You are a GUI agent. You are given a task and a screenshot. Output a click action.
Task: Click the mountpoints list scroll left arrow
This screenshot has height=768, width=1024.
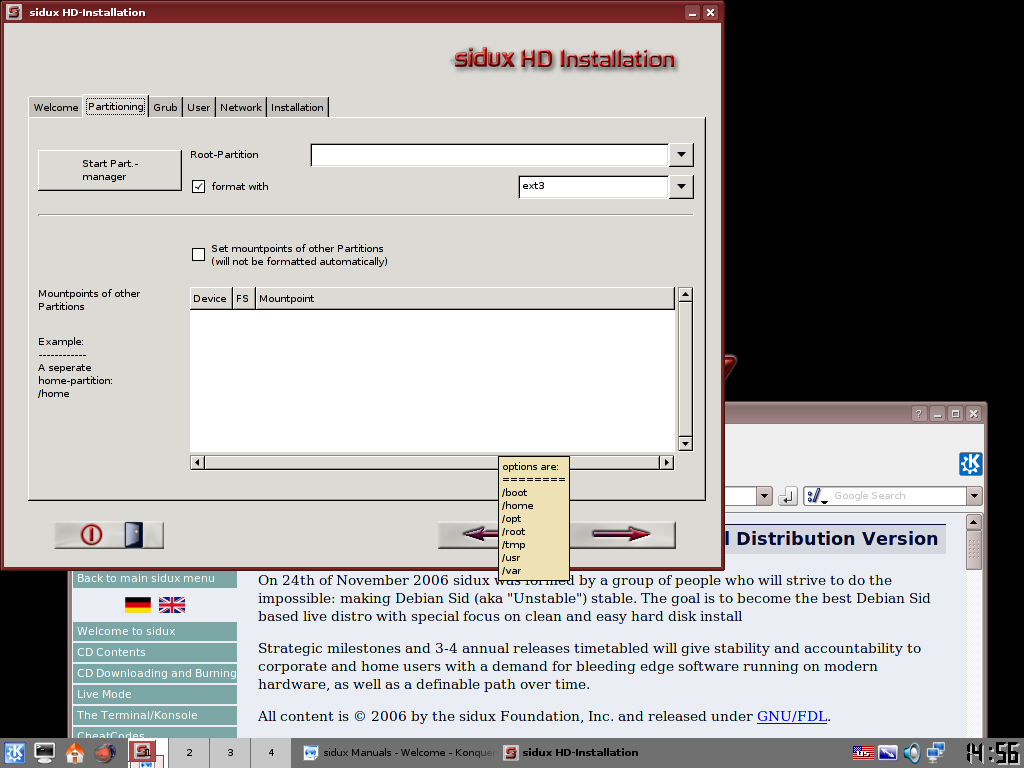pos(197,462)
